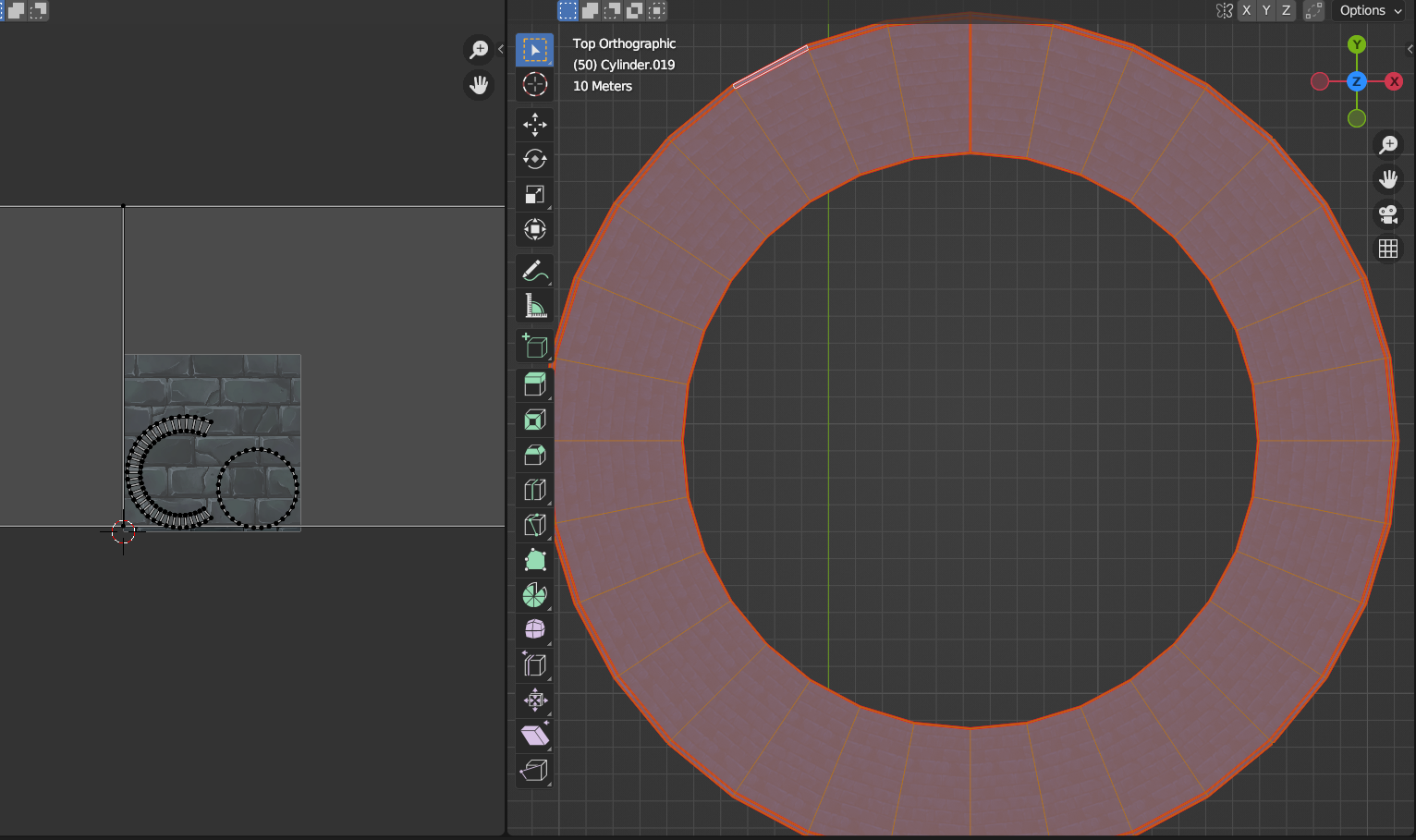The image size is (1416, 840).
Task: Pick the Transform tool
Action: 534,230
